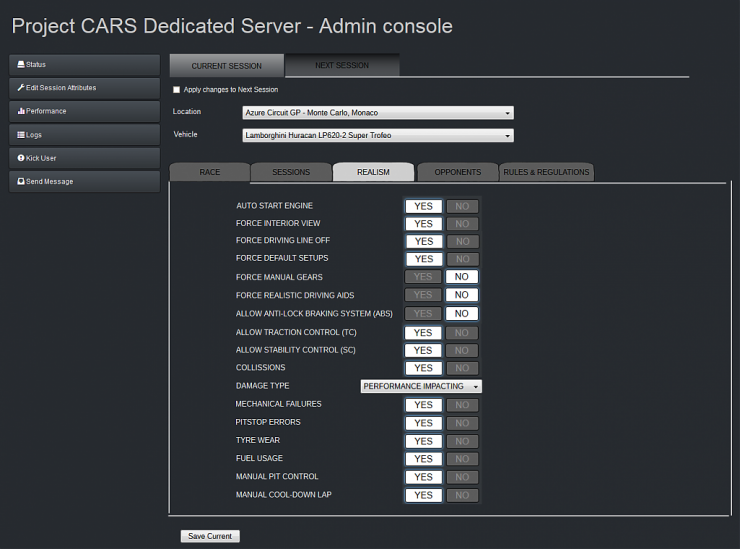The image size is (740, 549).
Task: Open the Sessions tab
Action: point(291,172)
